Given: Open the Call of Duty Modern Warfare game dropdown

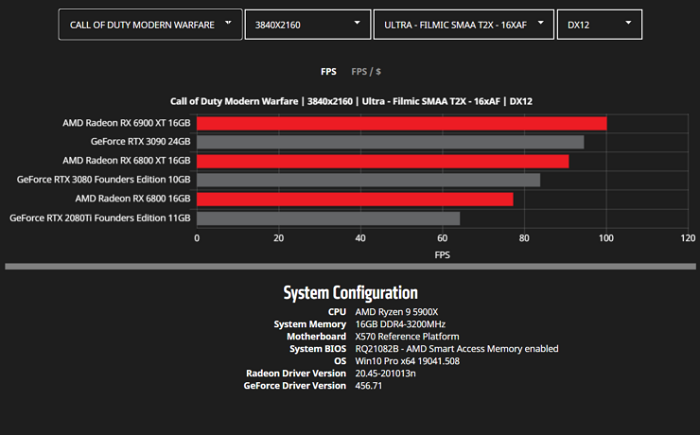Looking at the screenshot, I should pos(149,24).
